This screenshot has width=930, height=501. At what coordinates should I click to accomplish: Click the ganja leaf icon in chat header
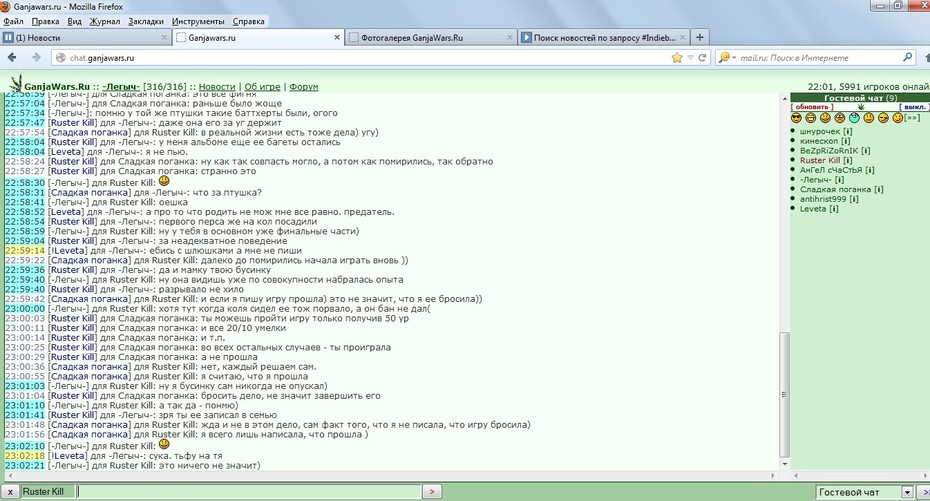pos(861,107)
